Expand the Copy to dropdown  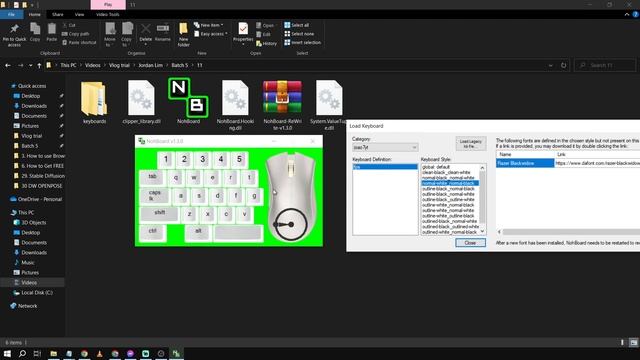[126, 45]
